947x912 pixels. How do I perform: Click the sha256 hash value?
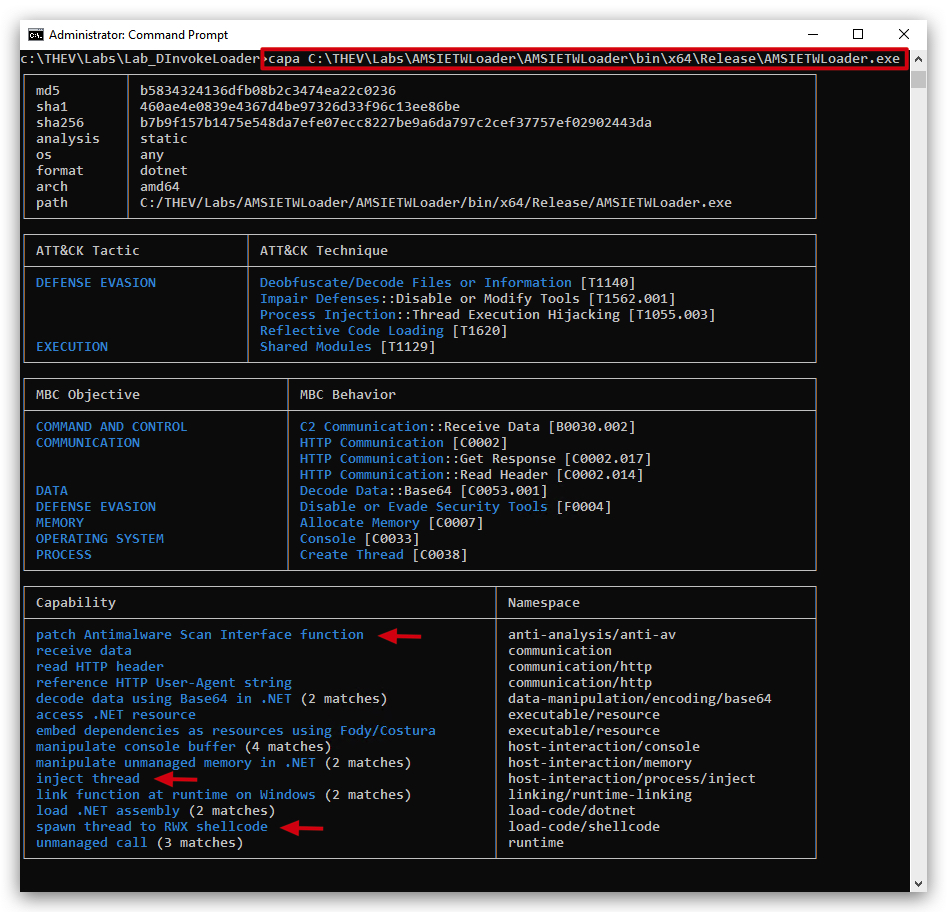coord(396,123)
